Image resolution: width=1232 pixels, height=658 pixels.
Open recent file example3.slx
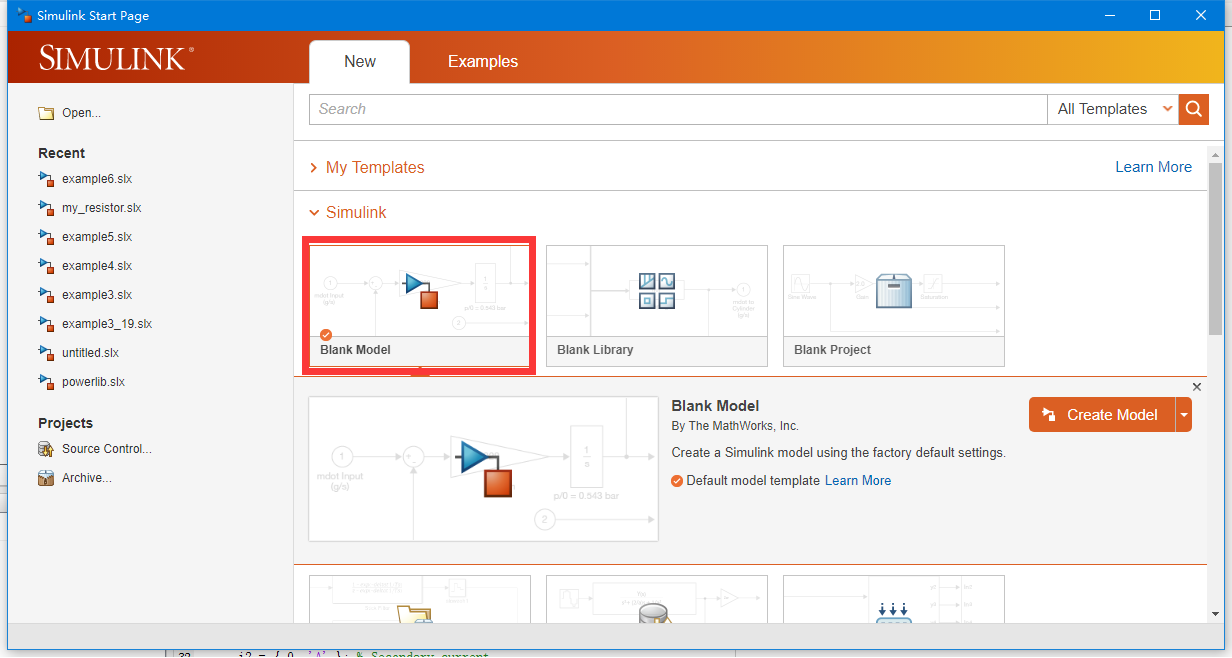click(97, 295)
